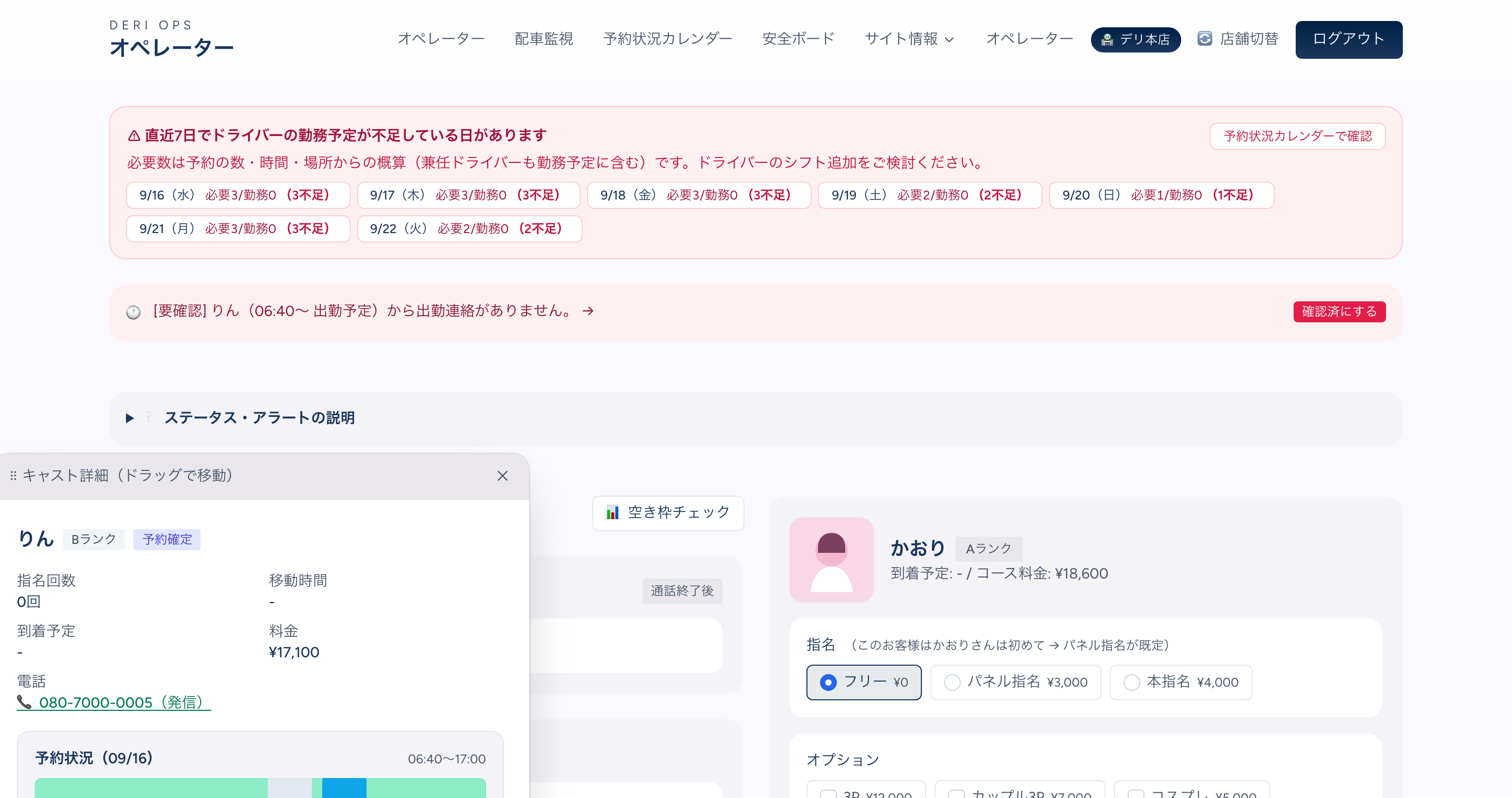
Task: Click the cast name りん
Action: (x=36, y=539)
